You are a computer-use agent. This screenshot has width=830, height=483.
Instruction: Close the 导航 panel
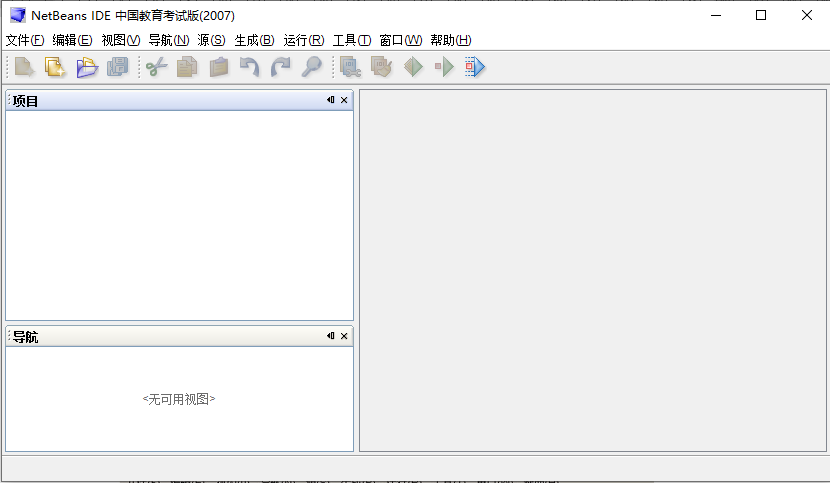coord(344,336)
